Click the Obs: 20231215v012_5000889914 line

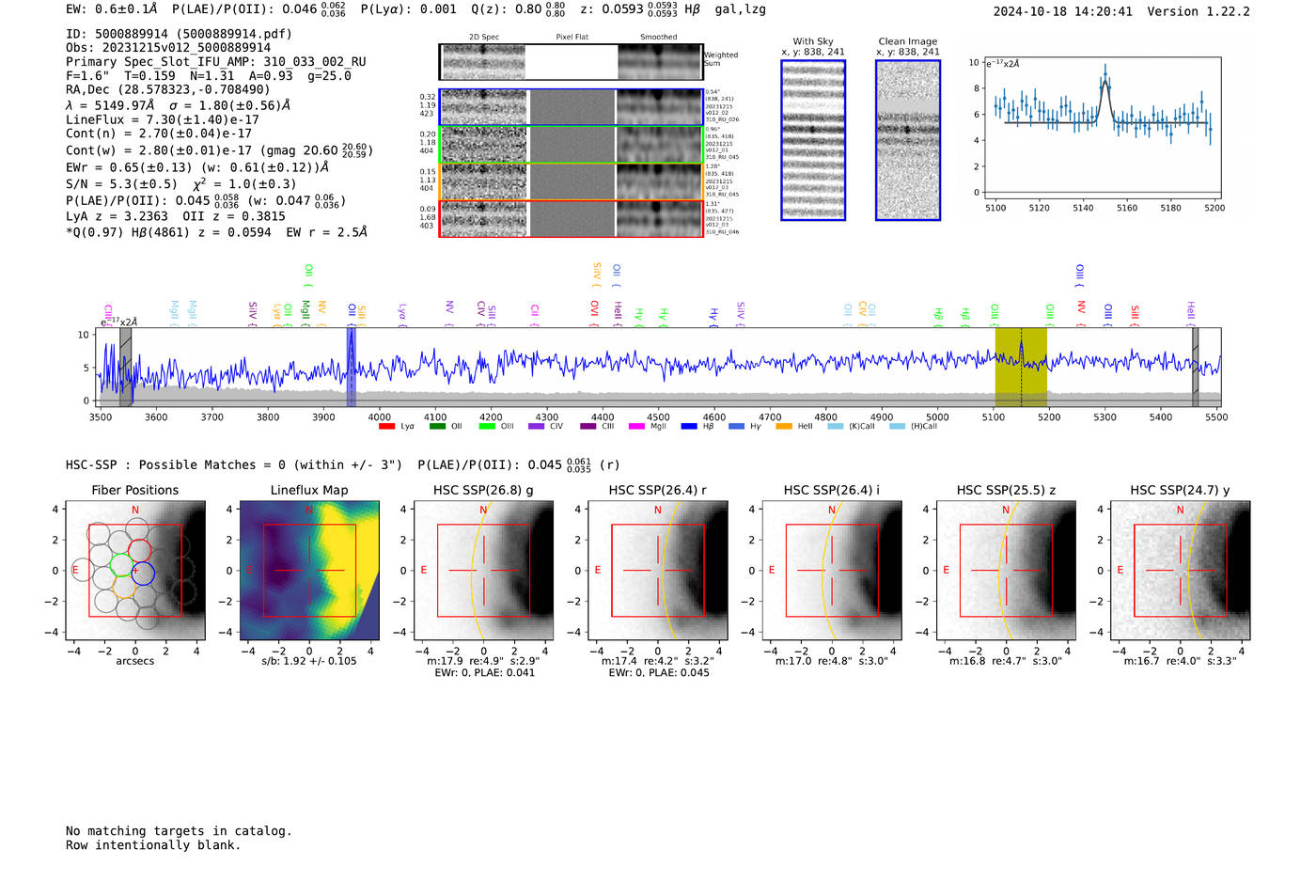coord(168,47)
